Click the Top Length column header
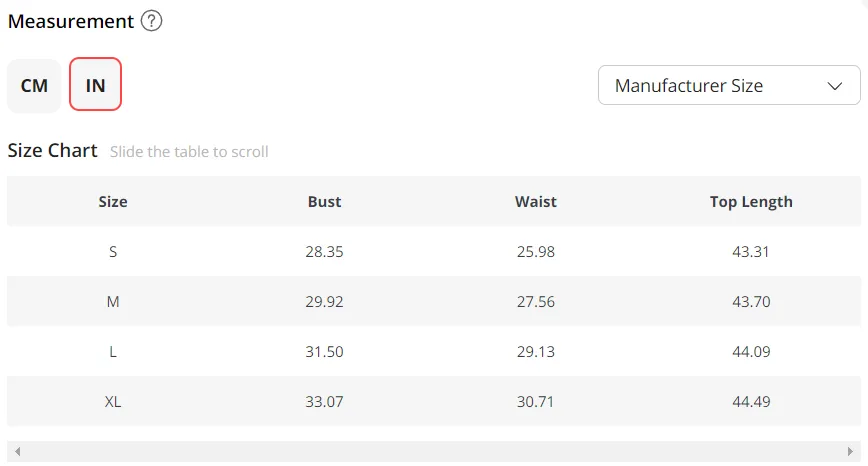The image size is (868, 466). (x=751, y=202)
